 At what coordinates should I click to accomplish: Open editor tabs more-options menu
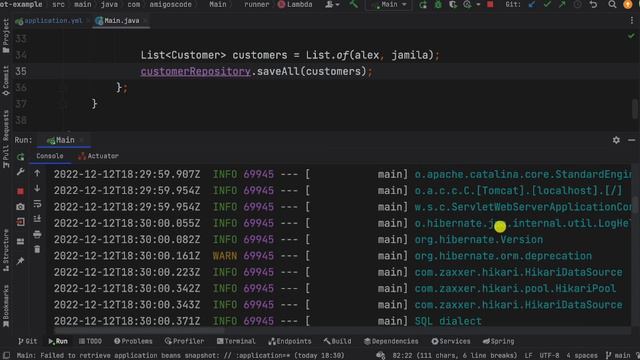tap(631, 20)
